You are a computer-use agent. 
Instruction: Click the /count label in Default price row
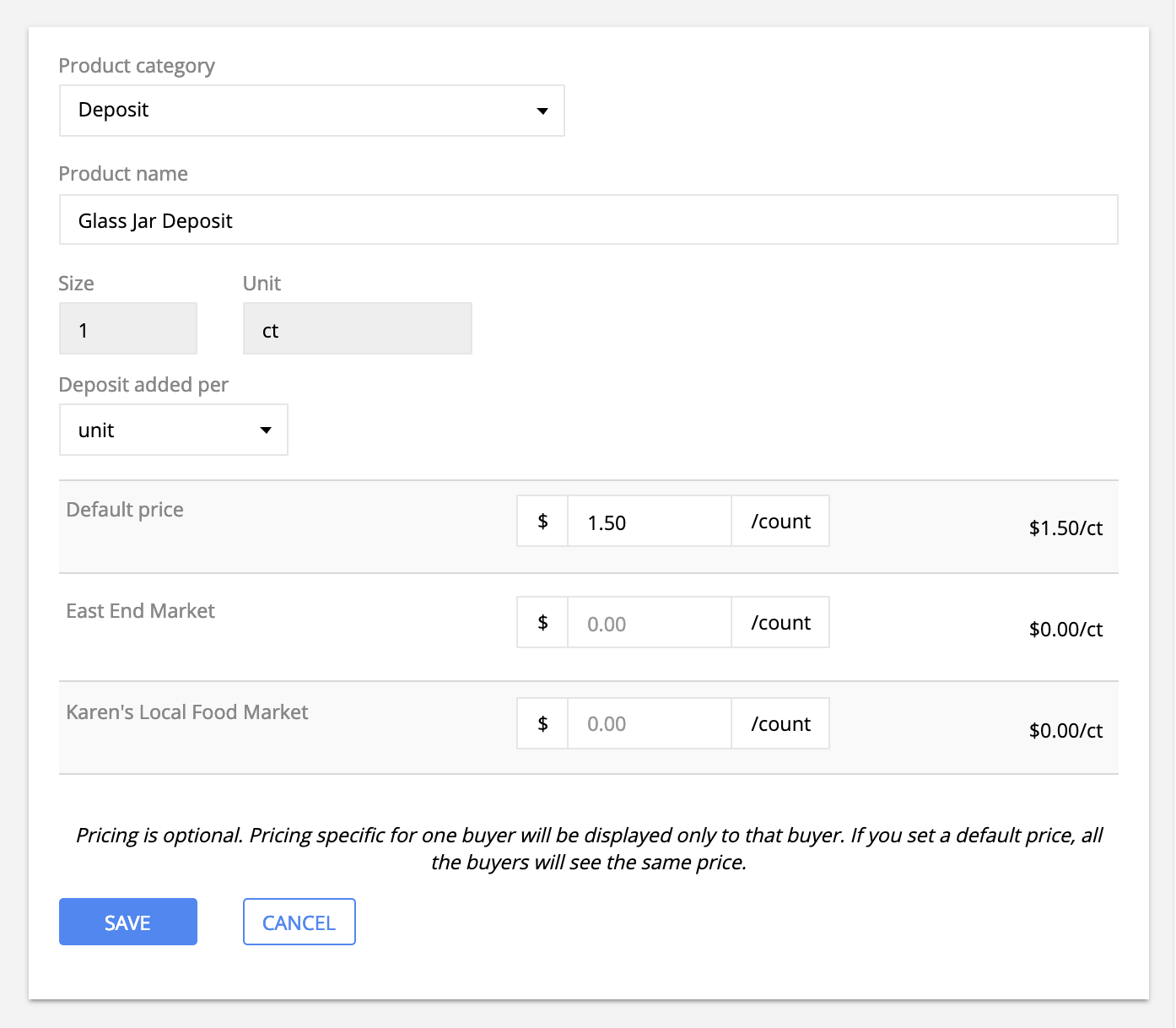pyautogui.click(x=780, y=522)
